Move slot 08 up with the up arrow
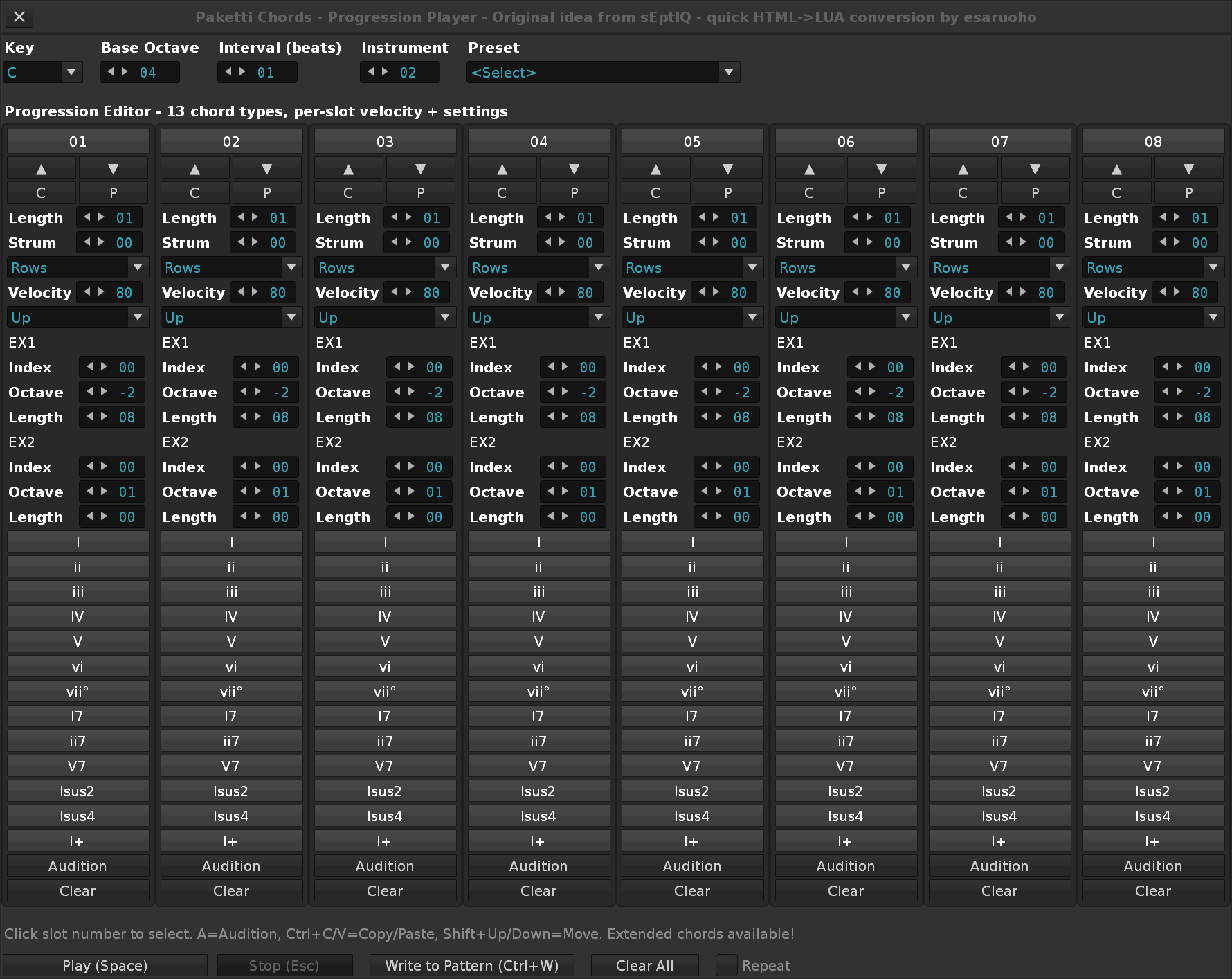The width and height of the screenshot is (1232, 979). point(1117,168)
